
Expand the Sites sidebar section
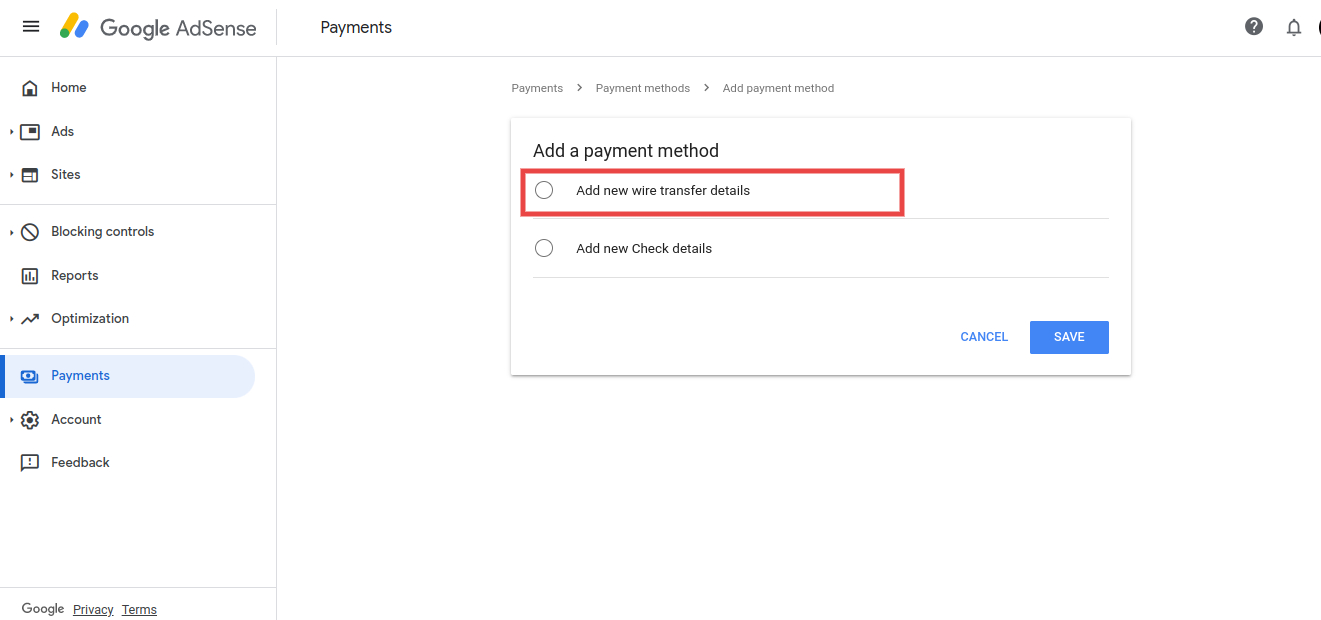click(11, 175)
